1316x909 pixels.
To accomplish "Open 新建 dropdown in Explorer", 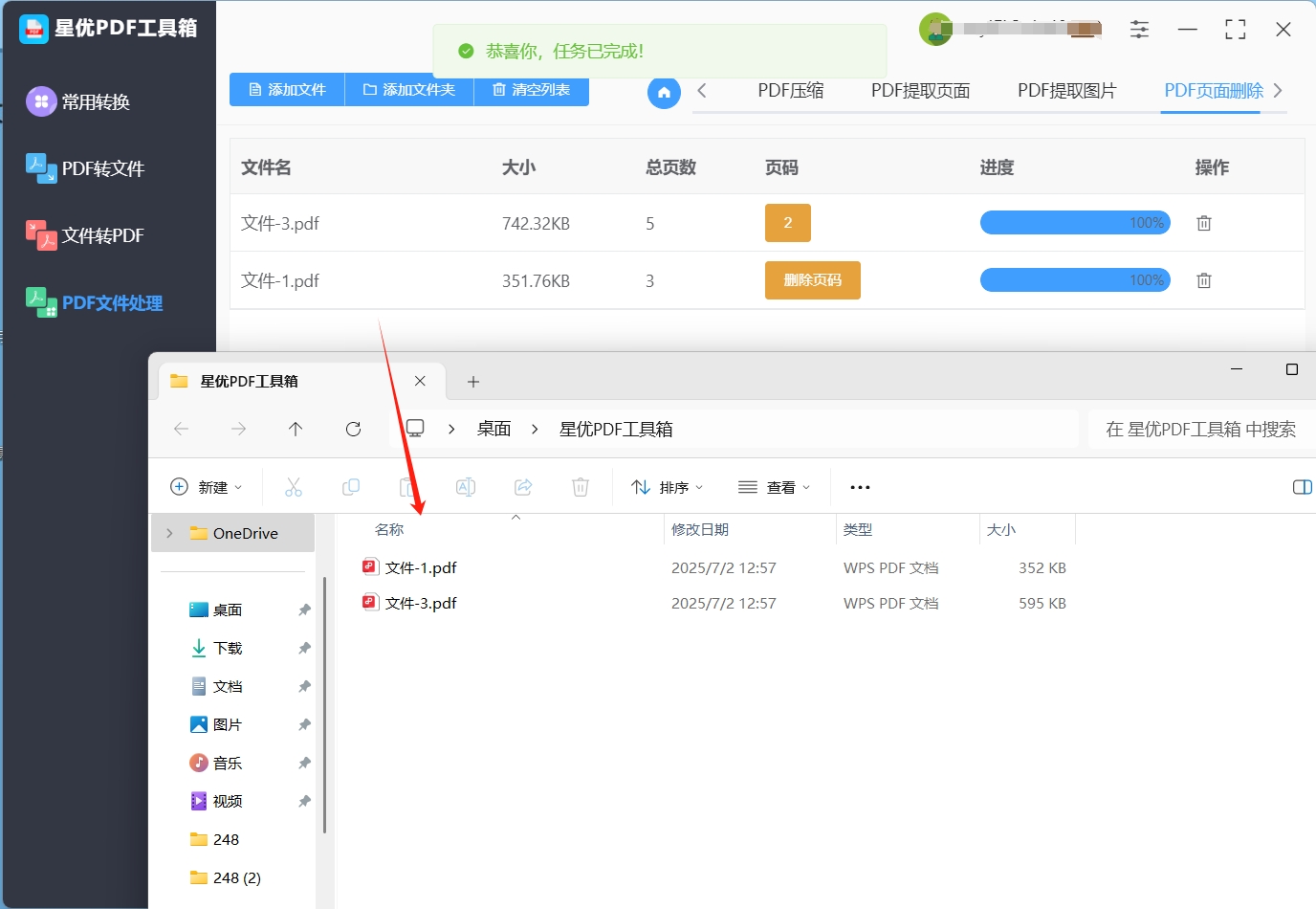I will pyautogui.click(x=207, y=487).
